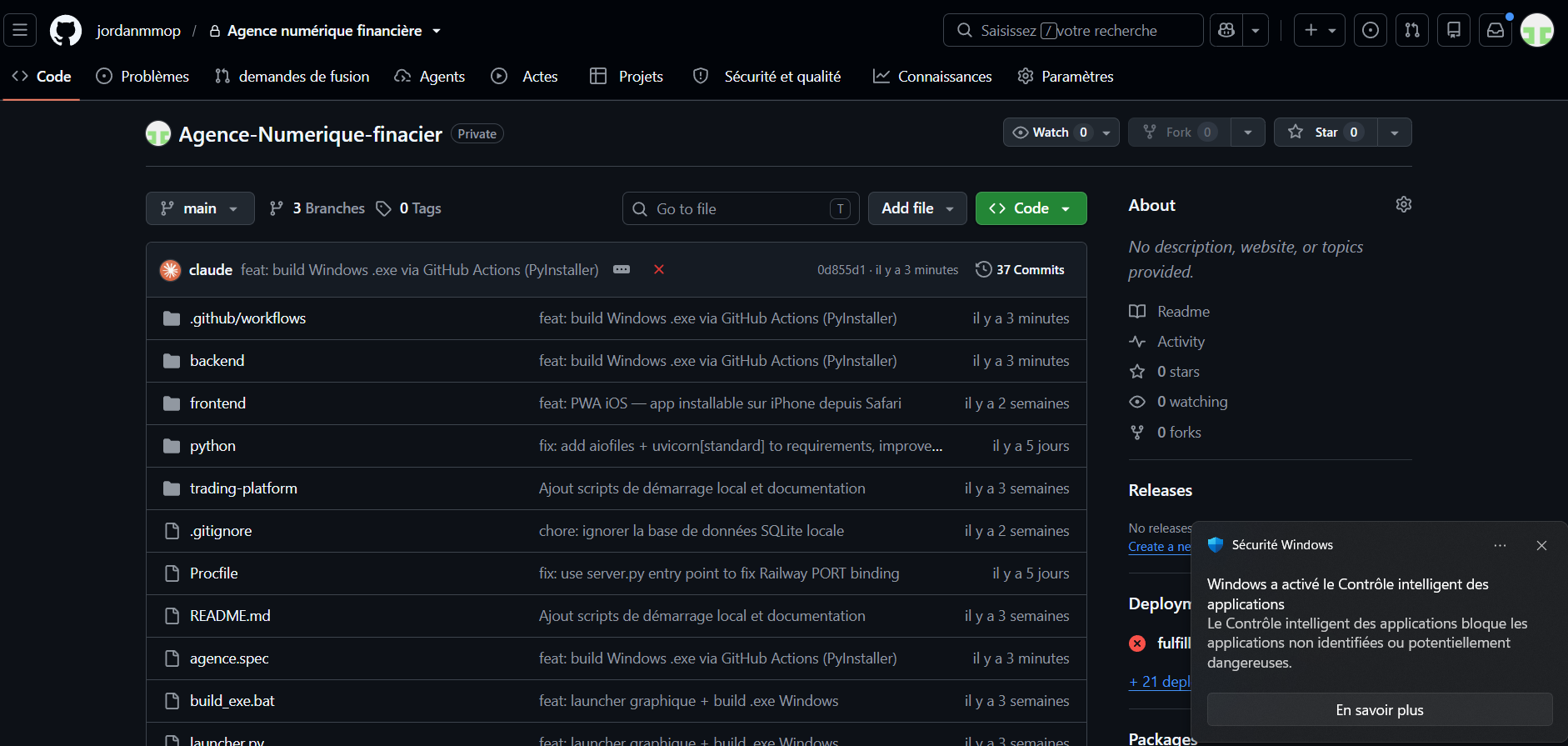The height and width of the screenshot is (746, 1568).
Task: Open the Releases heading link
Action: click(1160, 490)
